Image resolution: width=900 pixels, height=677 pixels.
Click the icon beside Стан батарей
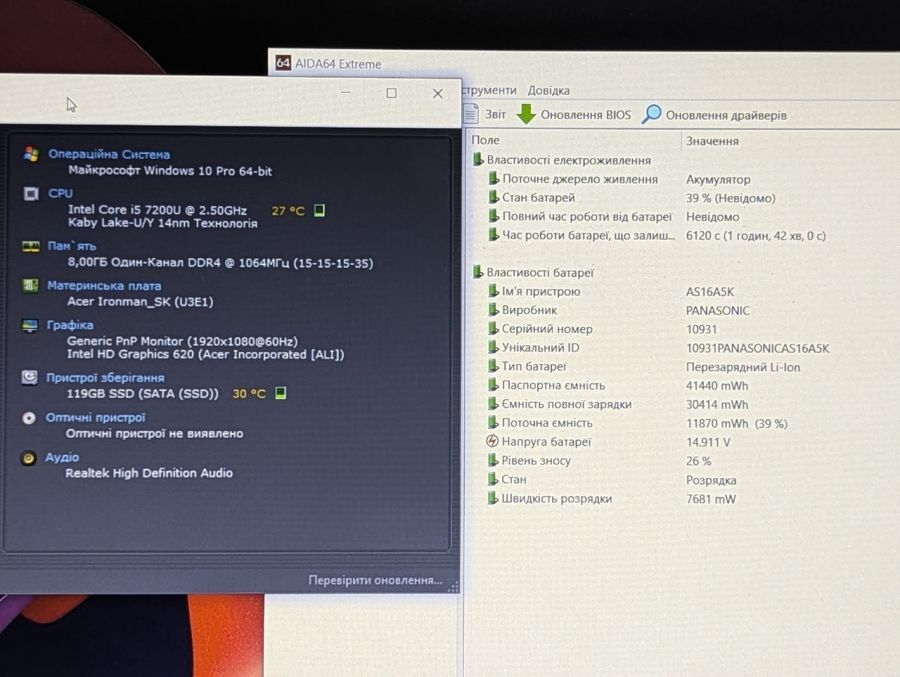[493, 197]
